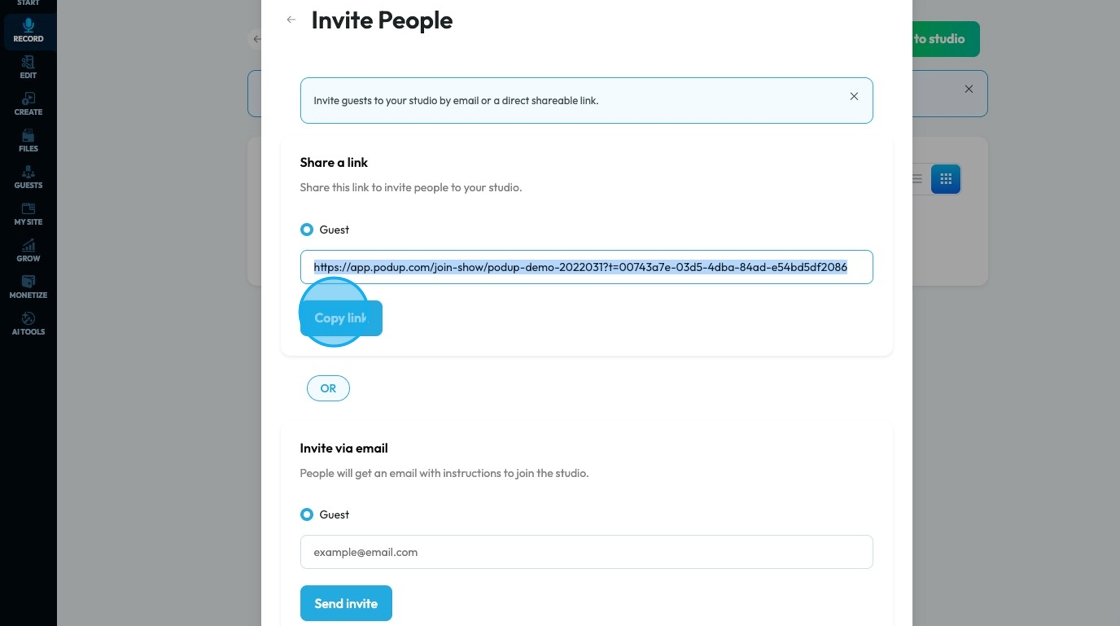The image size is (1120, 626).
Task: Open AI Tools from sidebar
Action: (28, 324)
